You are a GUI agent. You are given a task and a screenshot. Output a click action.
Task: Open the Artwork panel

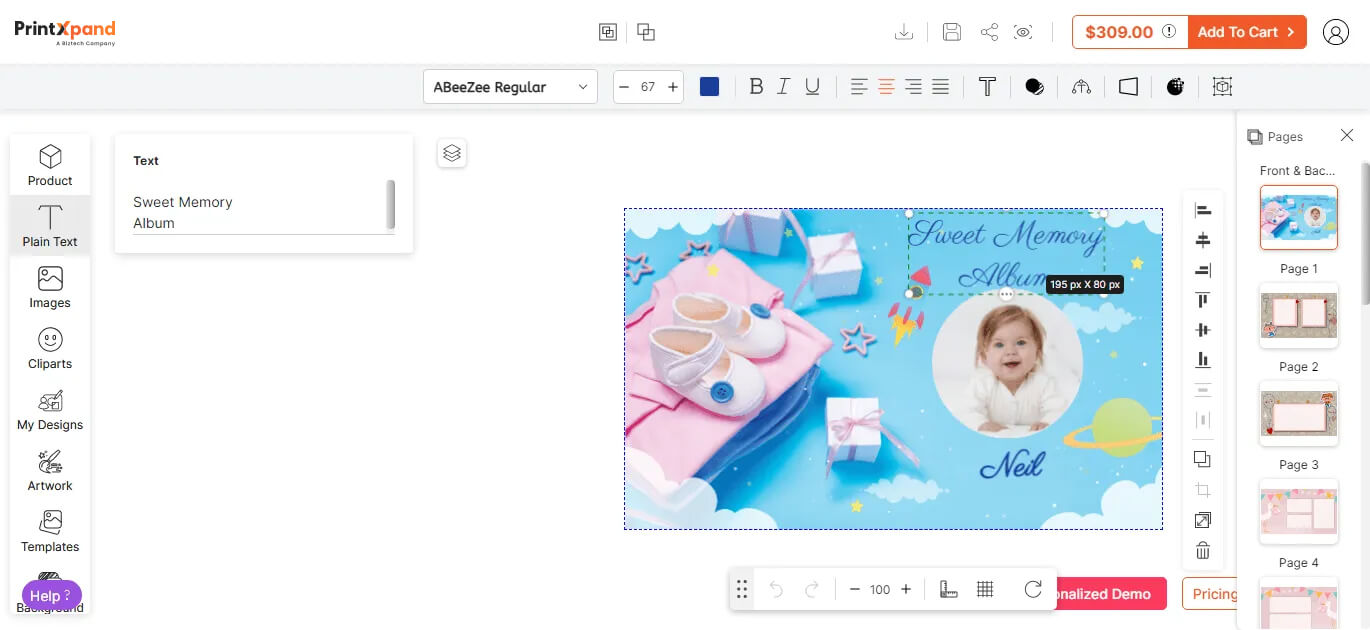(x=50, y=471)
